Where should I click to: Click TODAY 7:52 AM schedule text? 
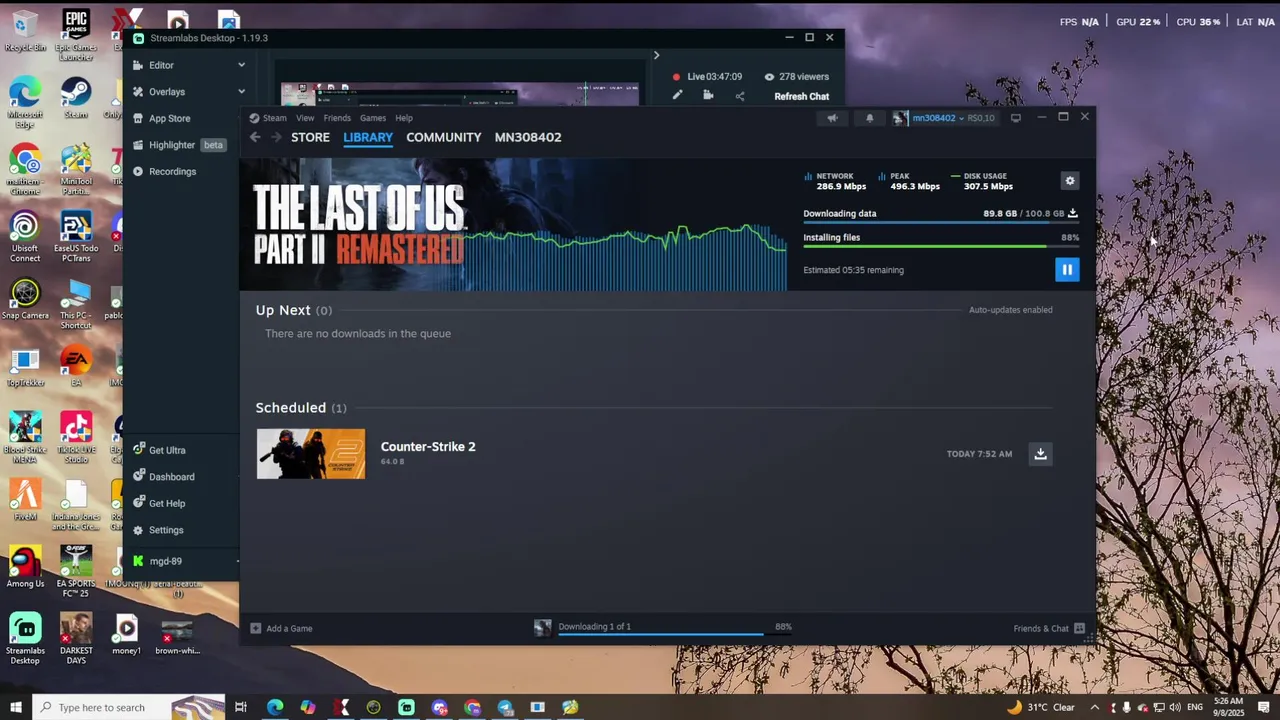point(979,454)
